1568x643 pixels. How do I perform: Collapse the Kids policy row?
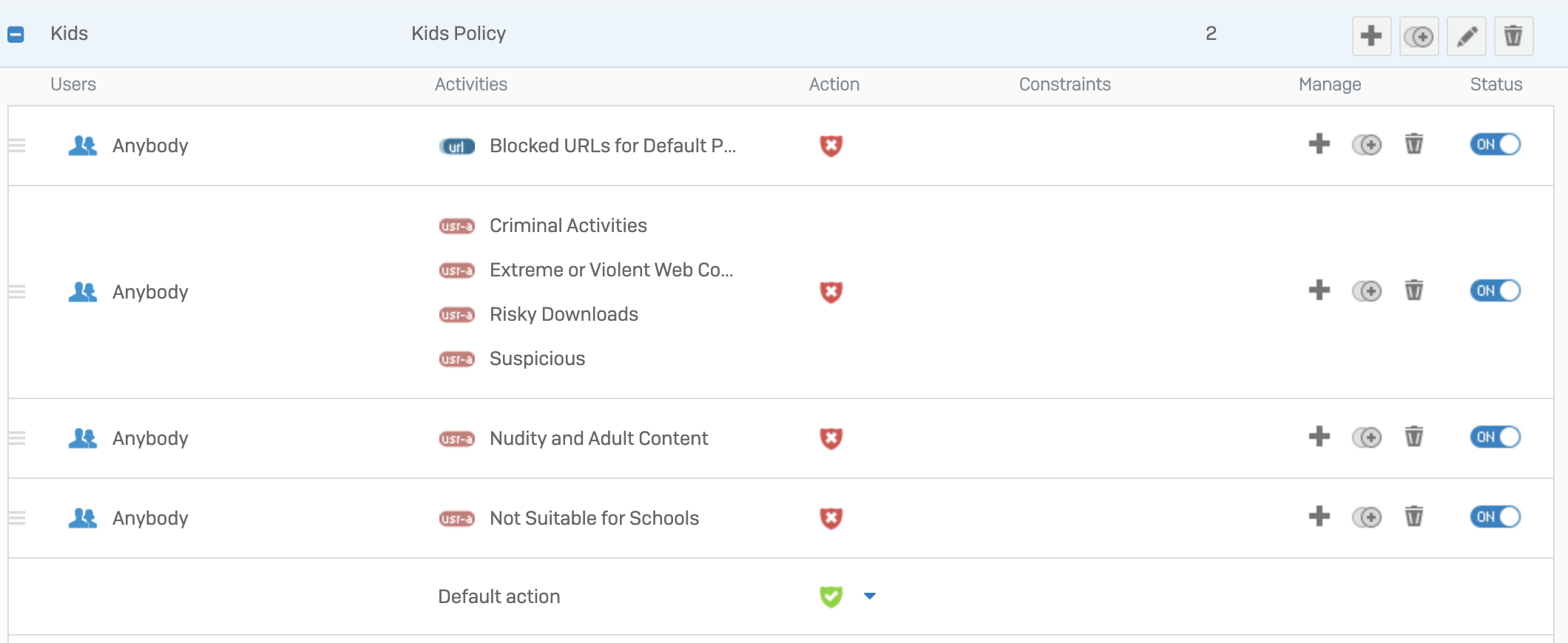[x=16, y=34]
